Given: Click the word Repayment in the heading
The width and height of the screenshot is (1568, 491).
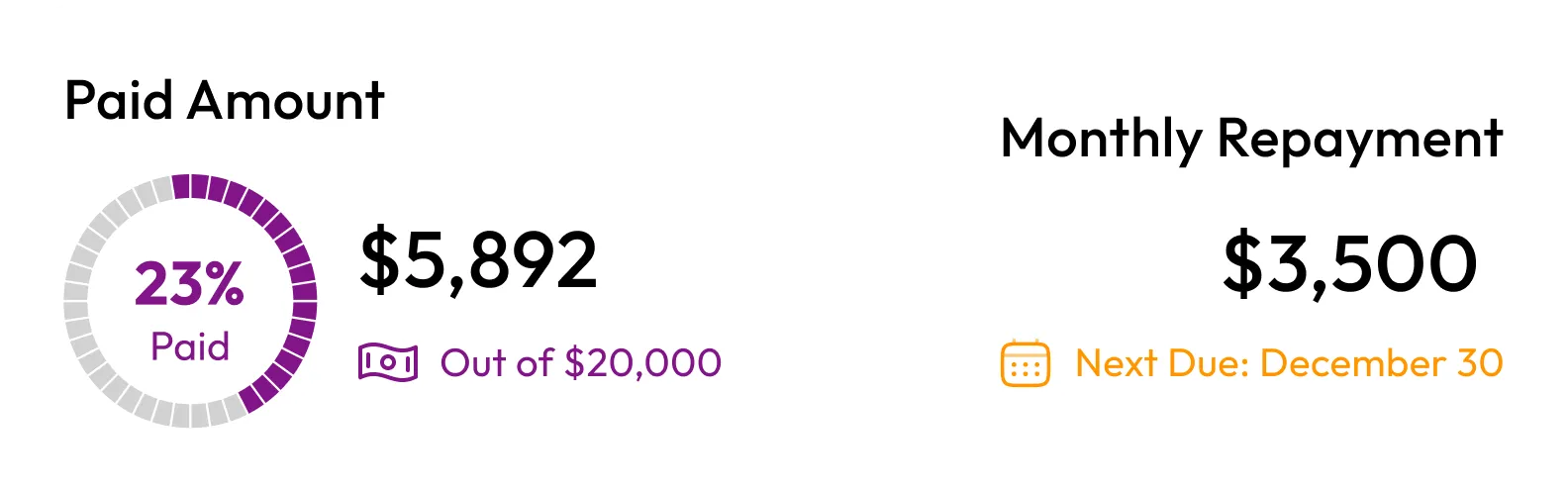Looking at the screenshot, I should point(1359,139).
